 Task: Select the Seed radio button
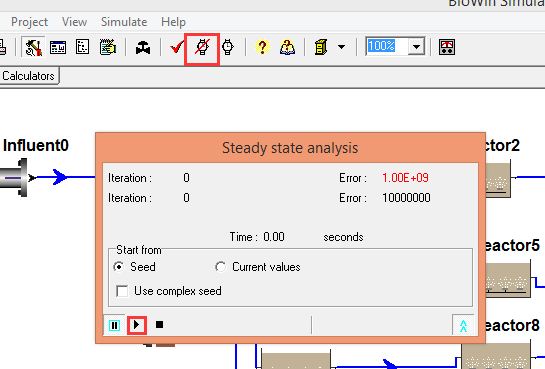pos(119,267)
